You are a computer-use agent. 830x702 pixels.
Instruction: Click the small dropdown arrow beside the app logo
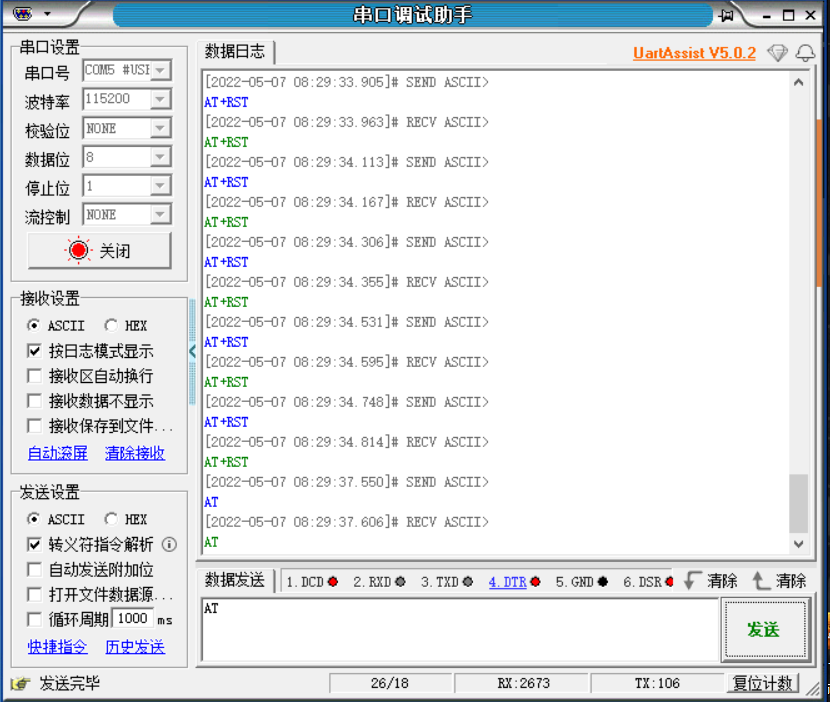click(47, 14)
